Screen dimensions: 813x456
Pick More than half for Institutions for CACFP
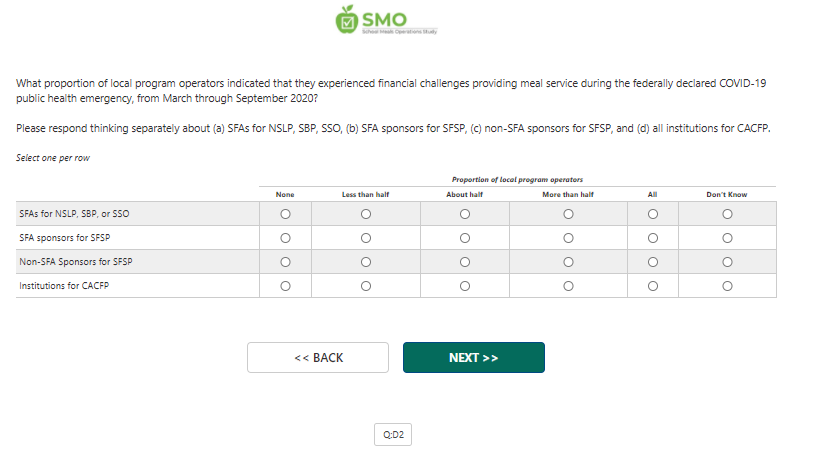568,286
